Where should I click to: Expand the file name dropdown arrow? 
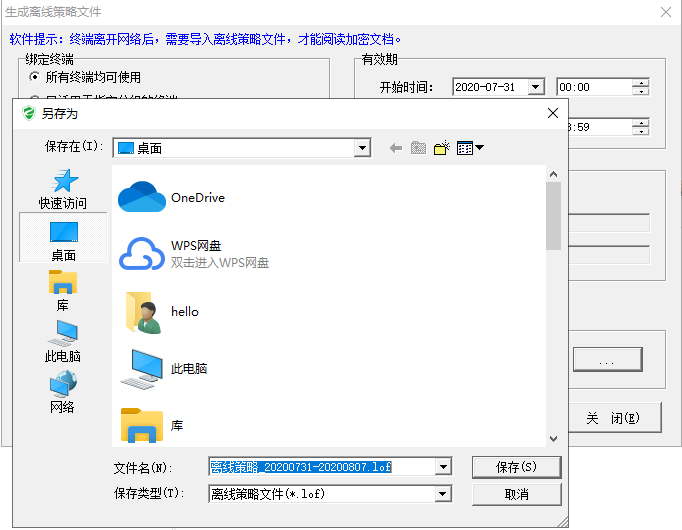click(443, 467)
